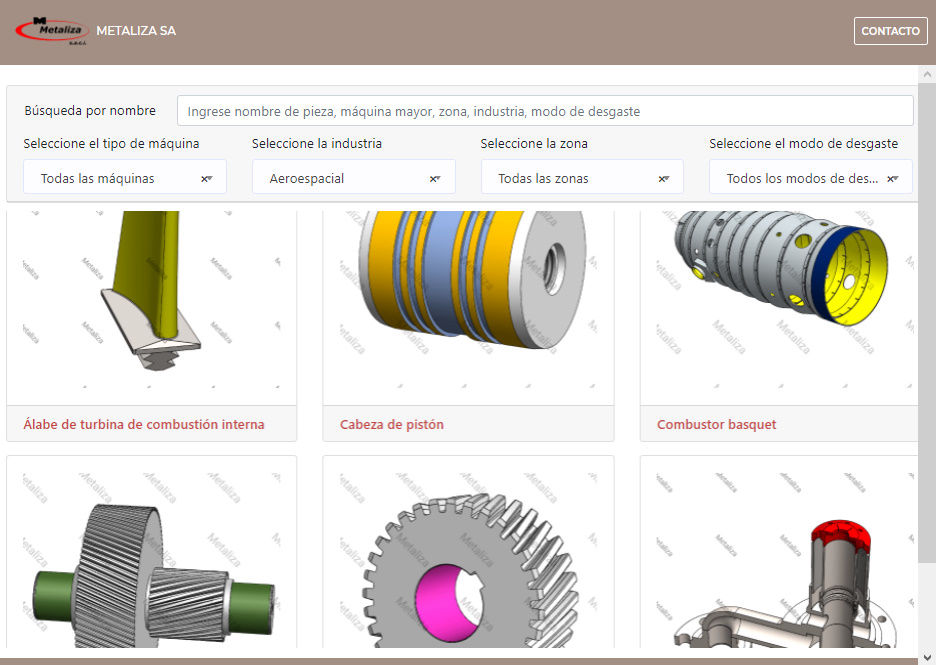Clear the Aeroespacial selection with the x icon
Image resolution: width=936 pixels, height=665 pixels.
432,178
